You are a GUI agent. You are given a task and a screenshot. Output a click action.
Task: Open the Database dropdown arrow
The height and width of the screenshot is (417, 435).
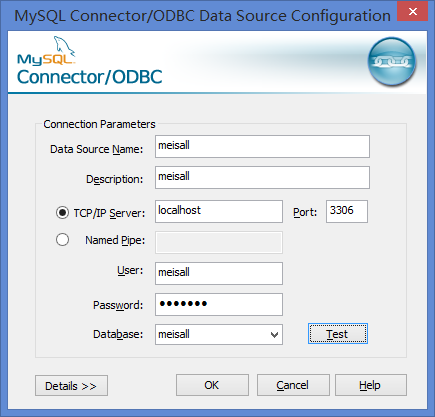click(x=274, y=334)
